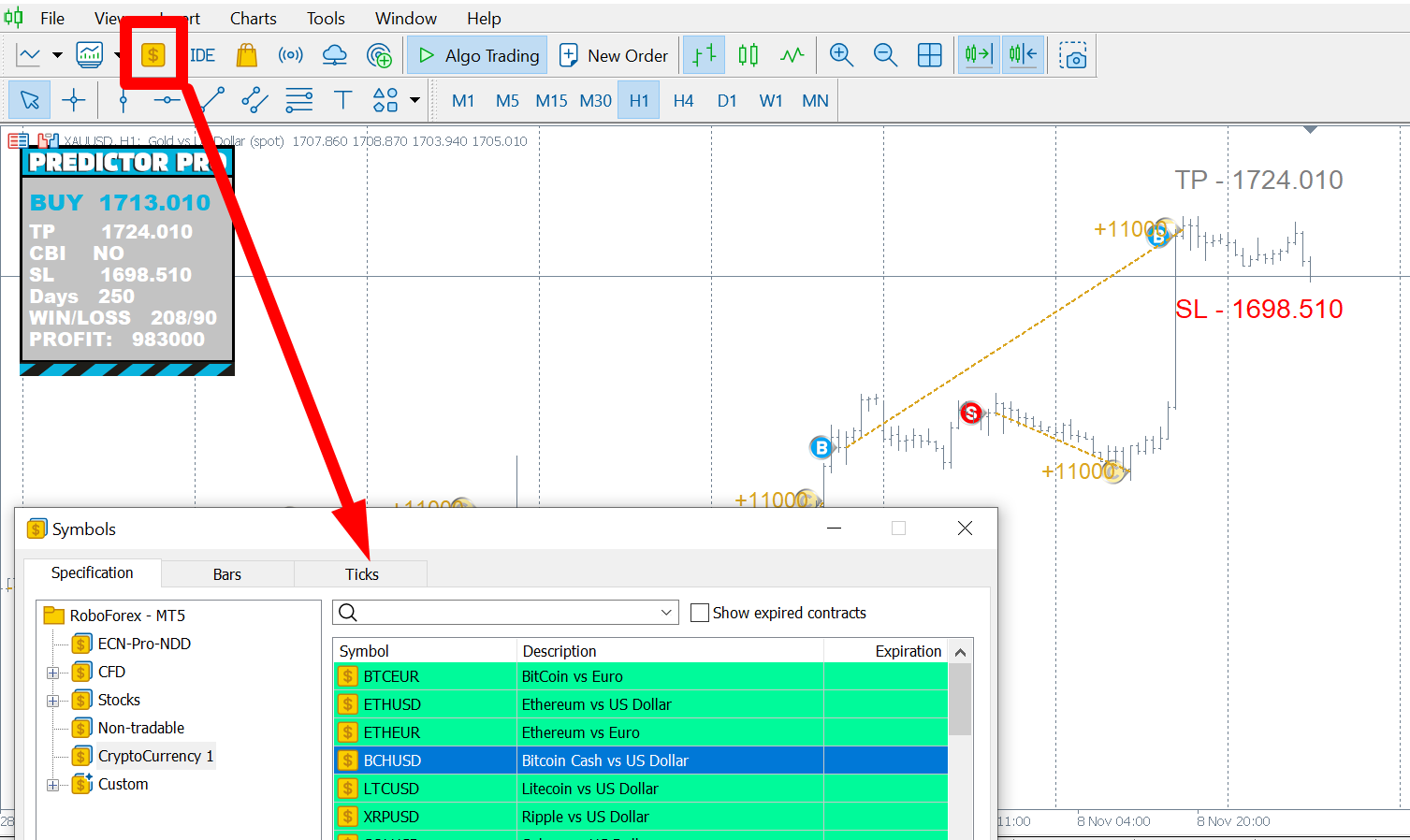This screenshot has width=1410, height=840.
Task: Switch chart to line display
Action: coord(792,55)
